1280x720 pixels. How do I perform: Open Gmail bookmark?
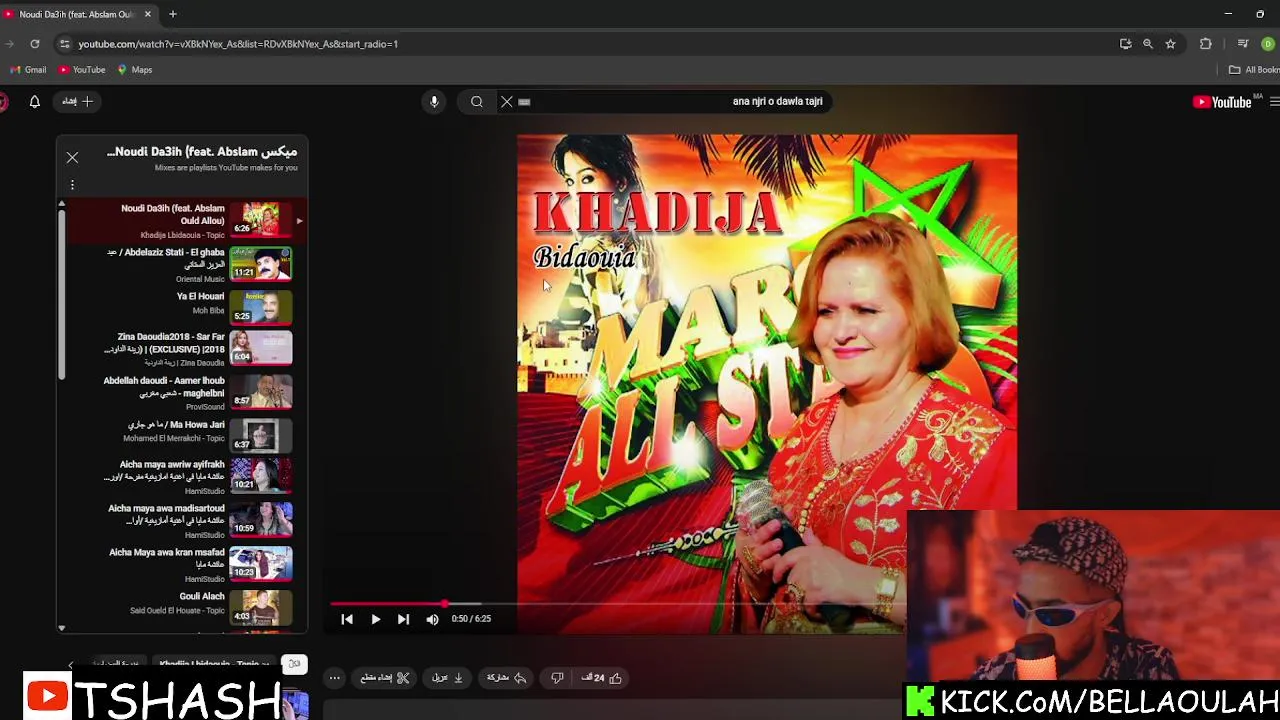[28, 70]
